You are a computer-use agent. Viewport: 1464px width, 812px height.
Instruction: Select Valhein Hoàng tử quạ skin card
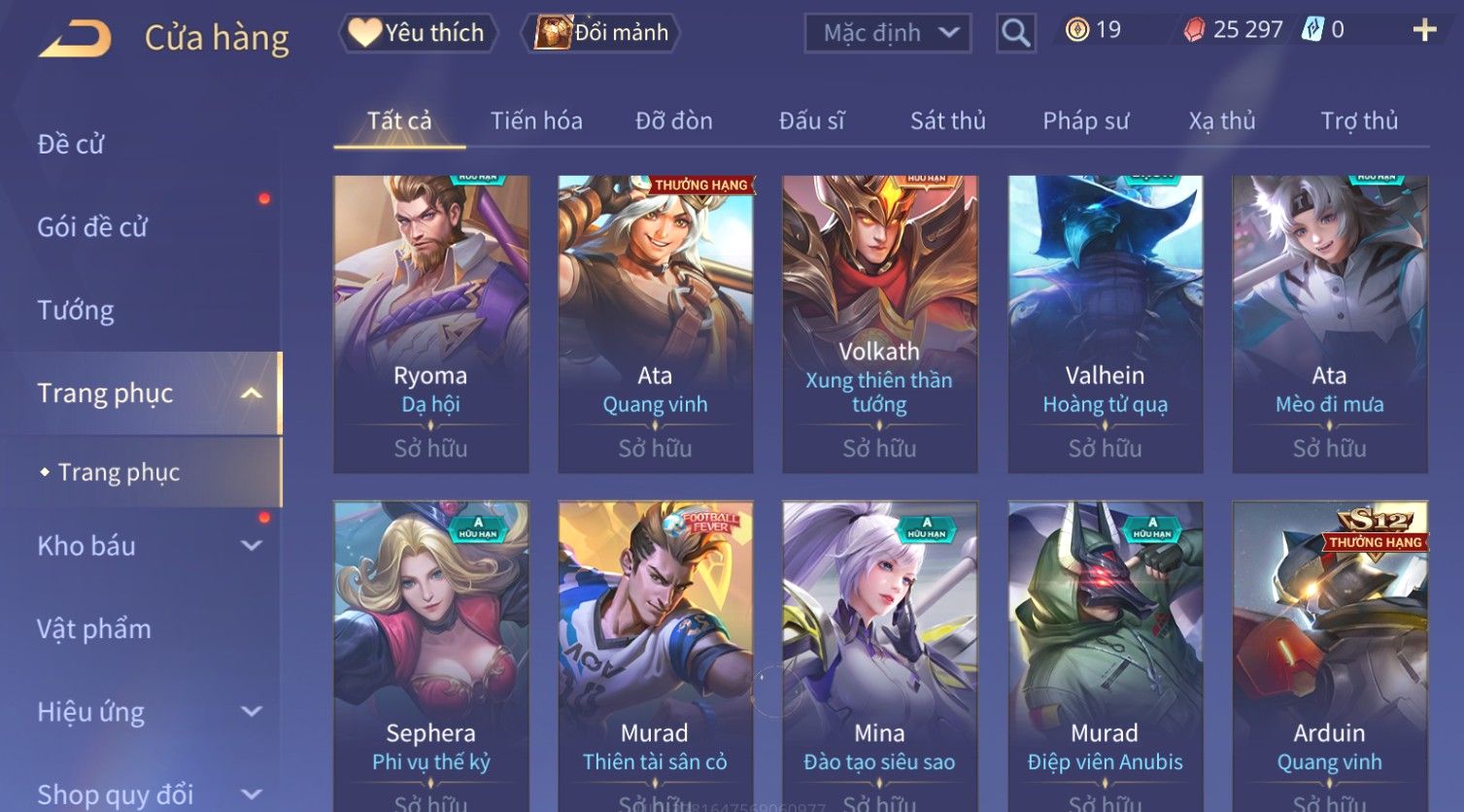point(1105,324)
